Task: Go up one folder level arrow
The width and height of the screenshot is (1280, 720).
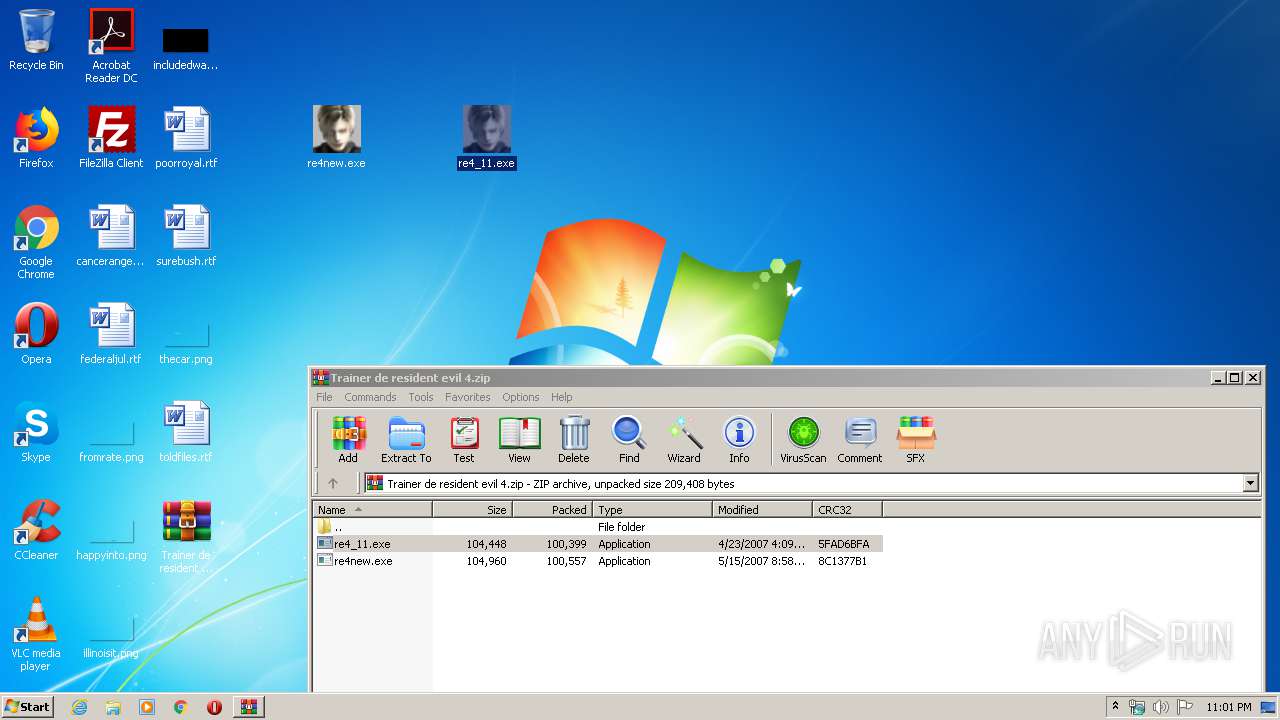Action: click(333, 483)
